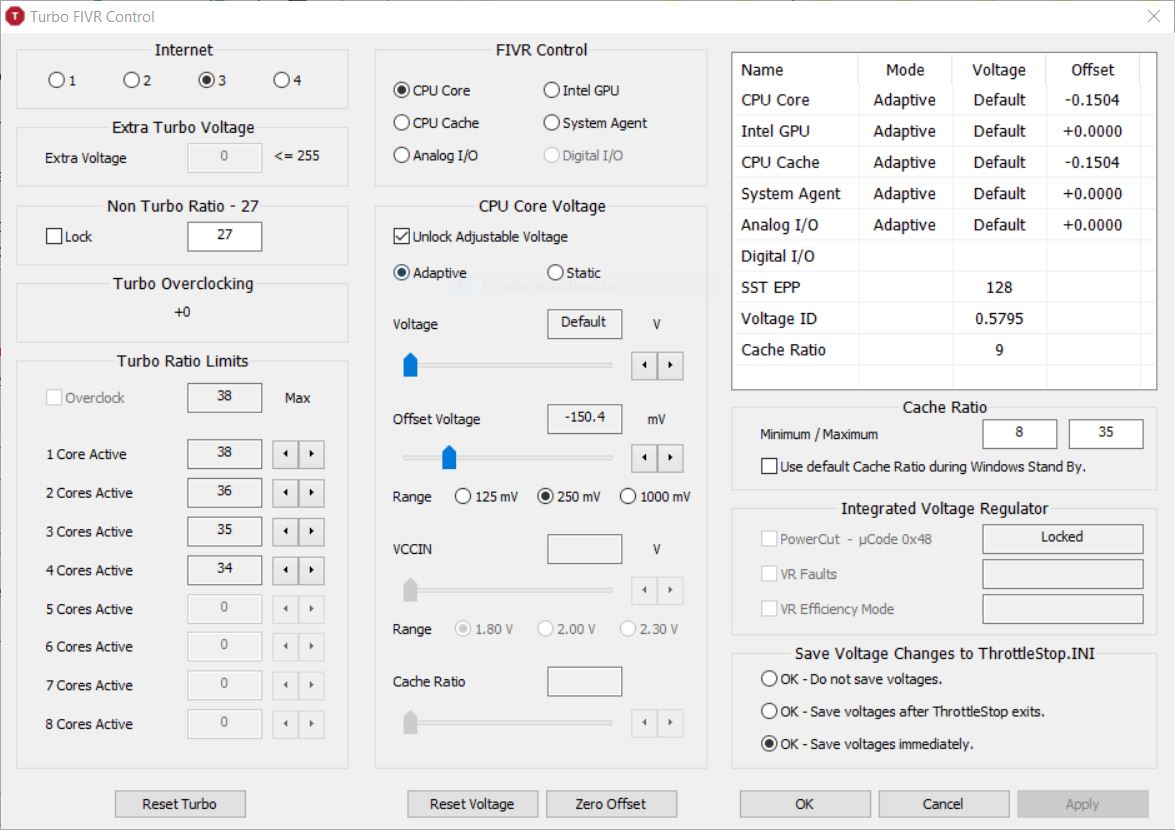Confirm with the OK button

(805, 804)
